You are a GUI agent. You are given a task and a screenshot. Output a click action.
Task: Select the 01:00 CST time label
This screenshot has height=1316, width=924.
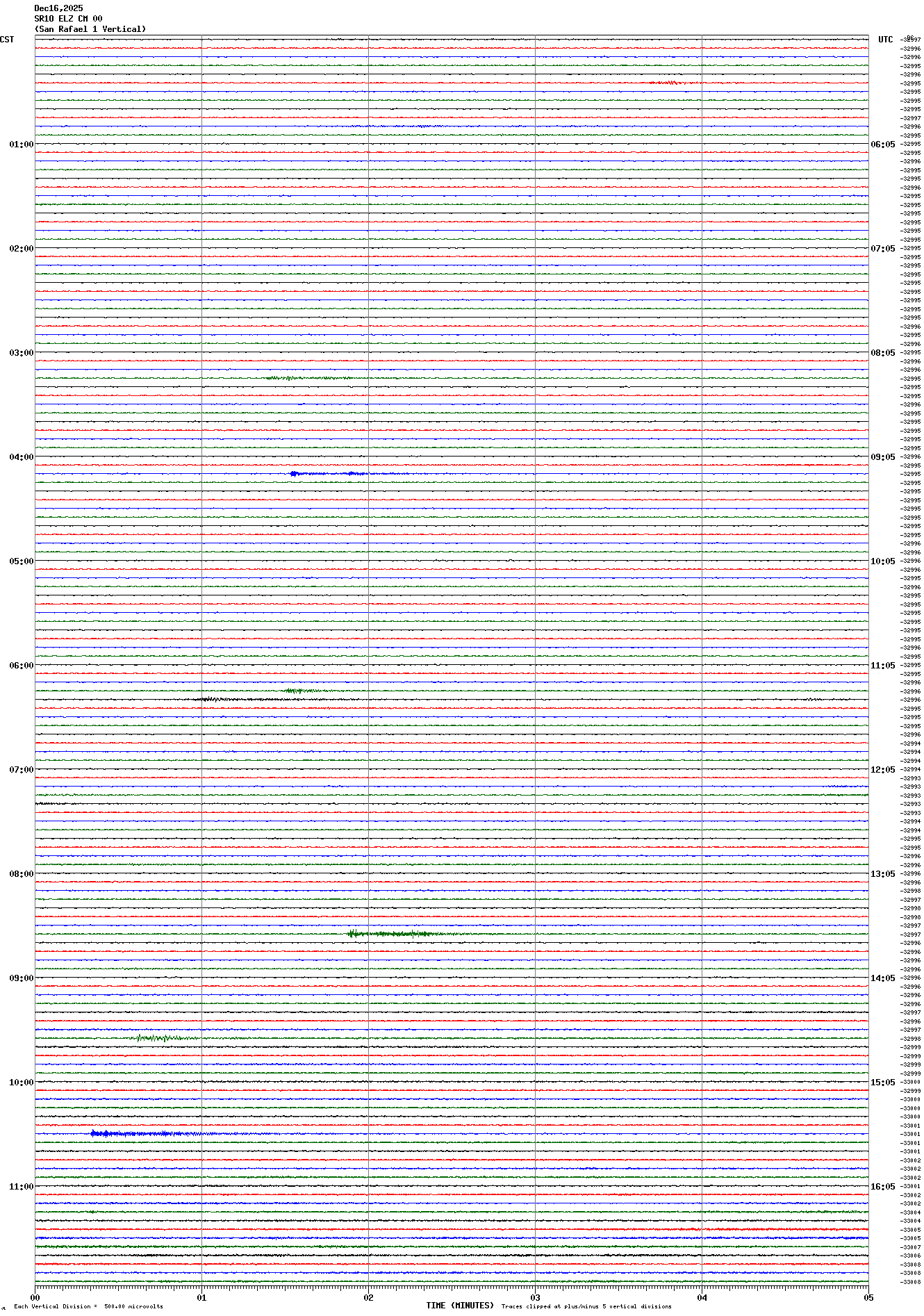point(21,145)
